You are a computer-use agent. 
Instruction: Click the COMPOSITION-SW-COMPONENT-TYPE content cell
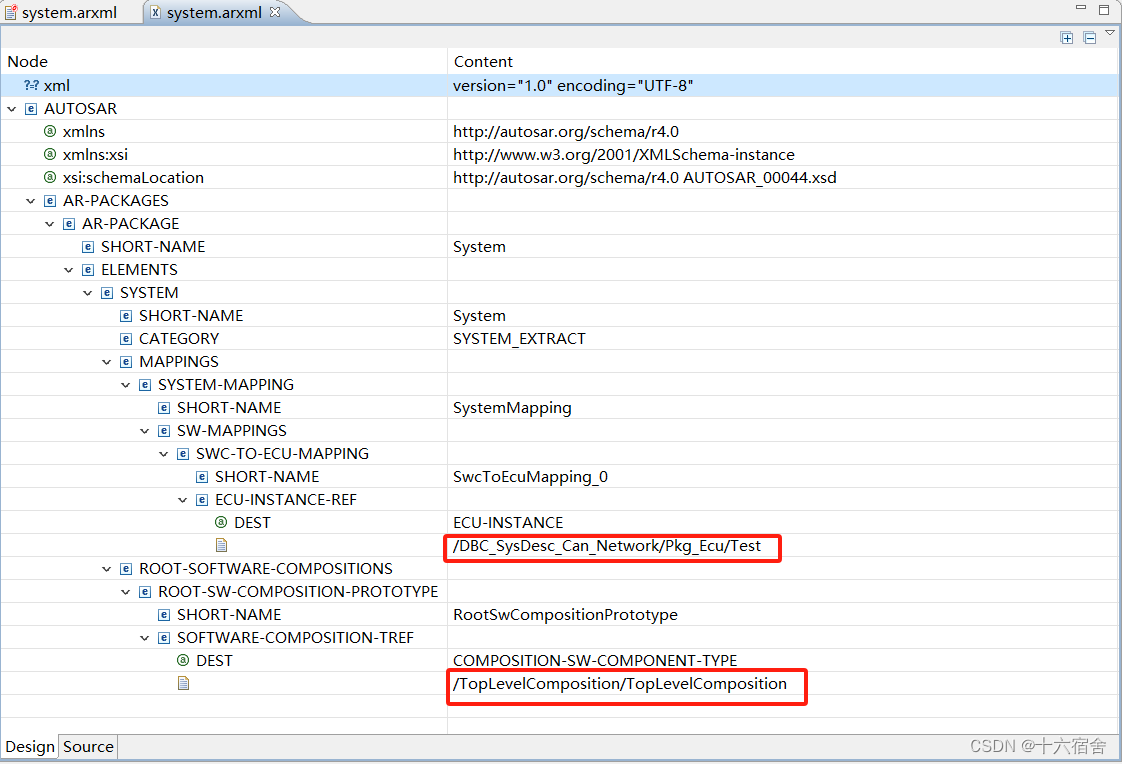click(x=595, y=661)
